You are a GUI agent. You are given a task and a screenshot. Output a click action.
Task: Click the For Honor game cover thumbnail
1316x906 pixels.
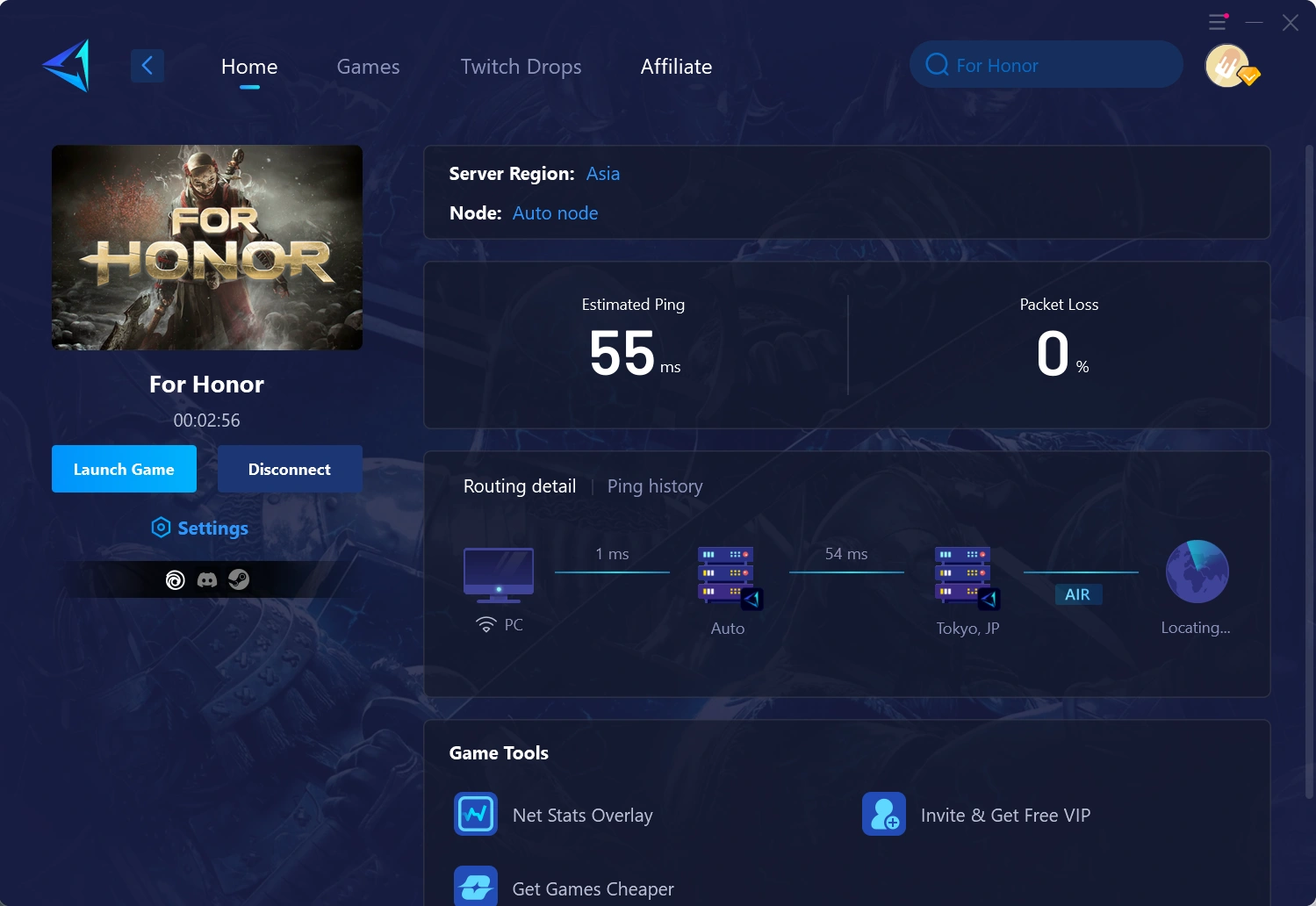[207, 248]
